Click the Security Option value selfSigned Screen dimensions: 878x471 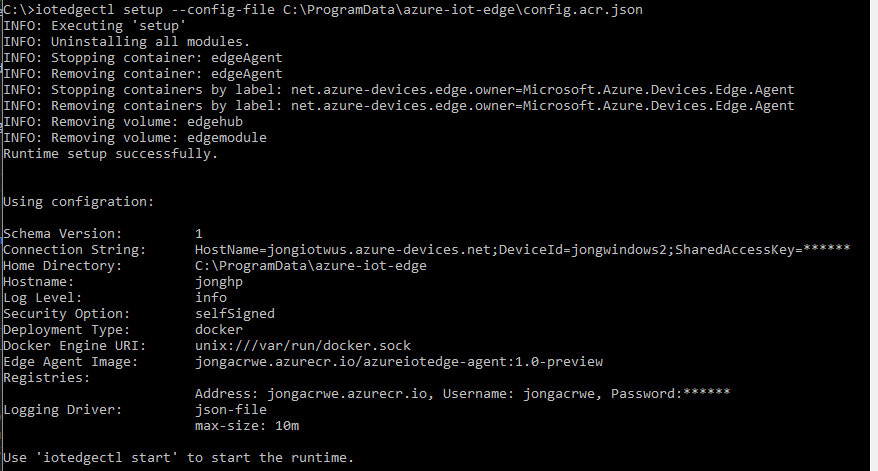coord(232,313)
